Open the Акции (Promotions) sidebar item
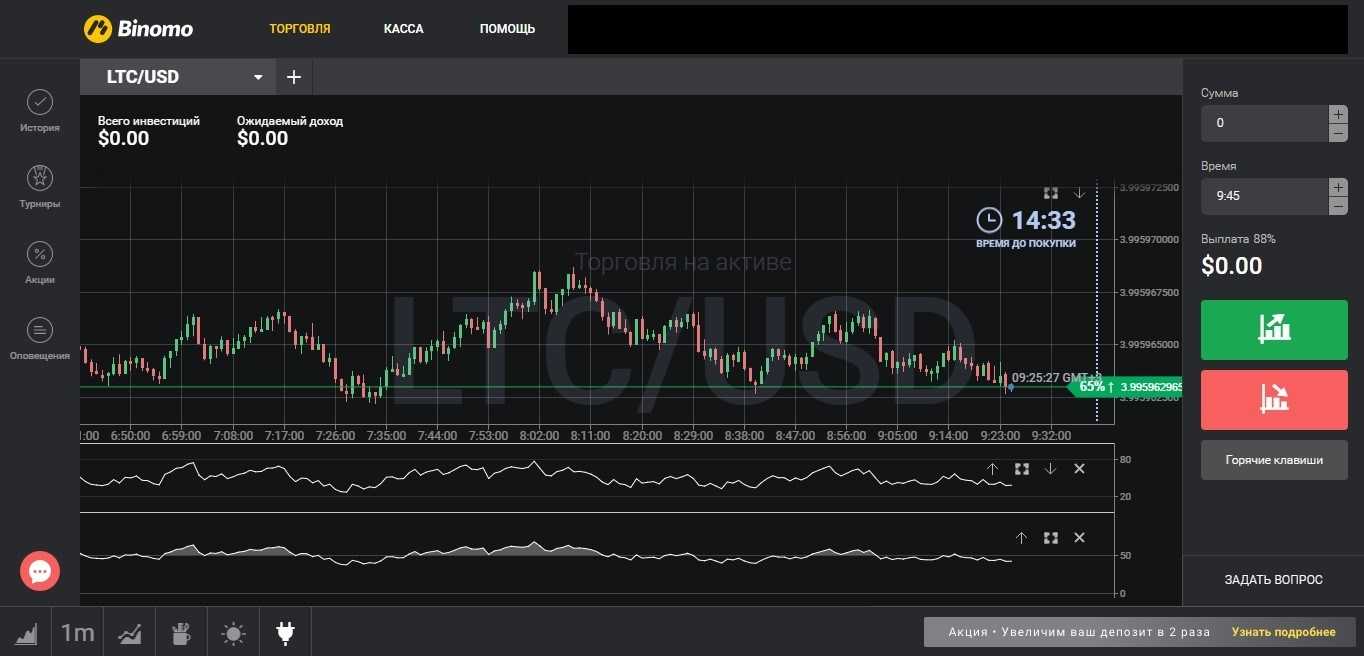The width and height of the screenshot is (1364, 656). (x=39, y=263)
